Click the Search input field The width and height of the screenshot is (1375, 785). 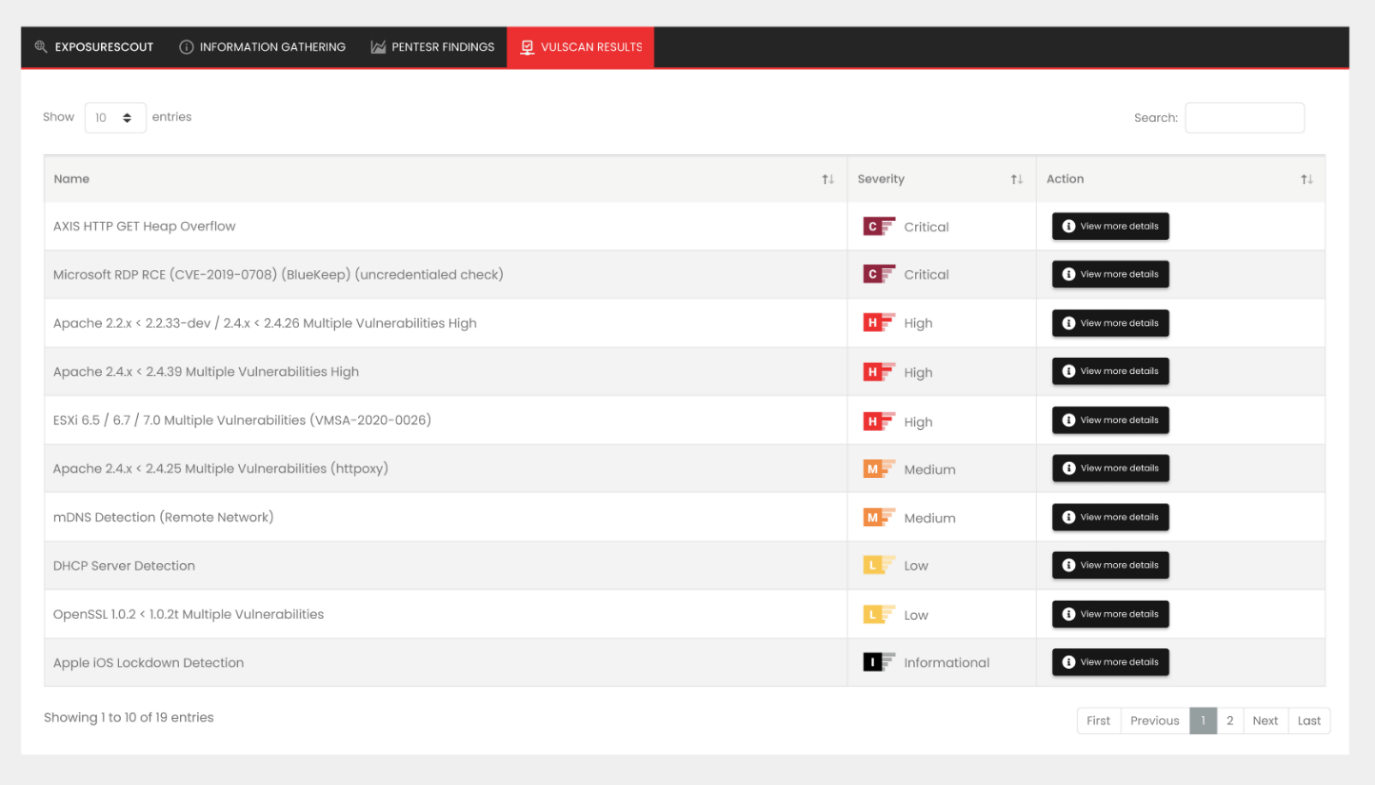pos(1244,118)
